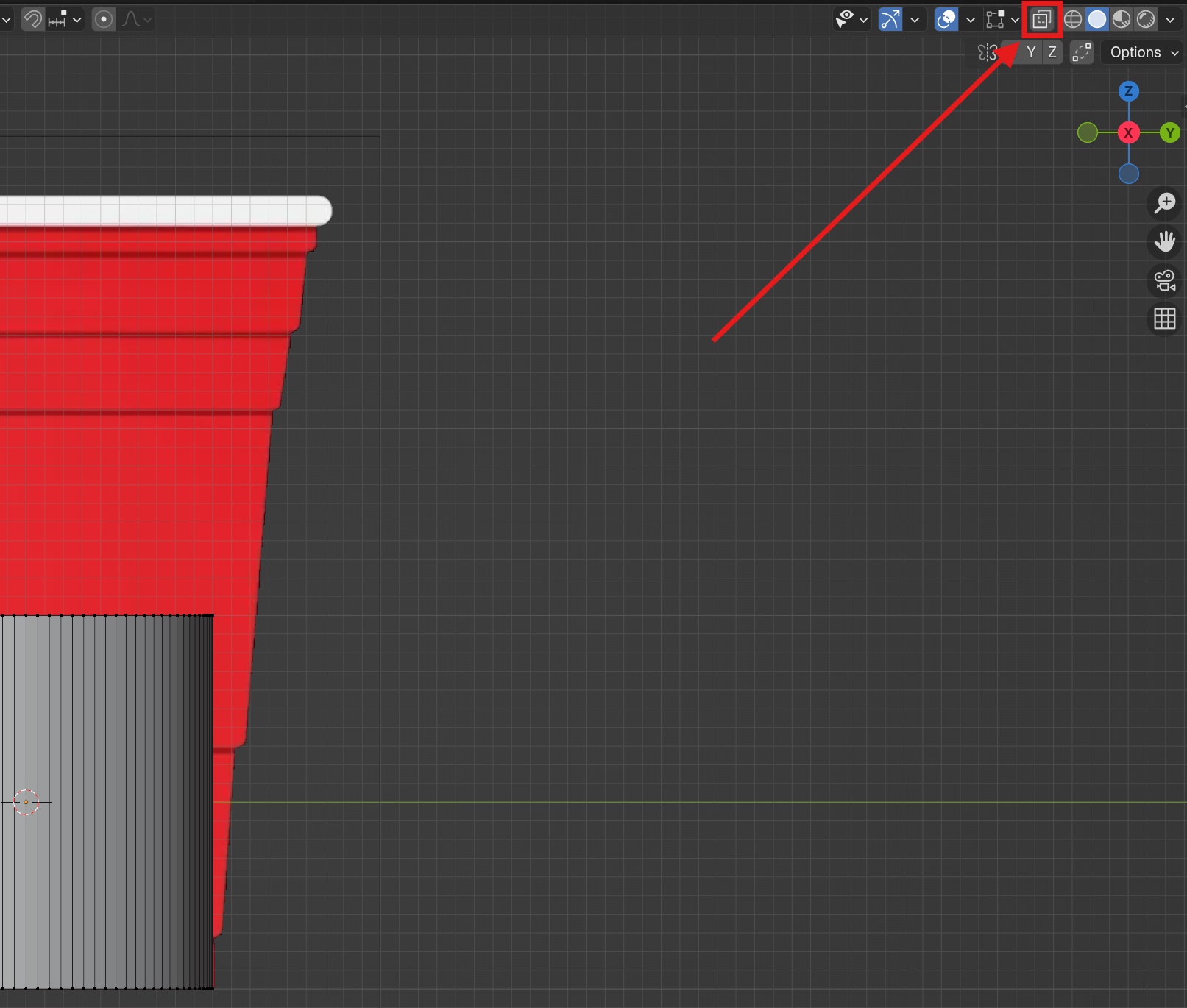
Task: Open the selectability and visibility dropdown
Action: 851,19
